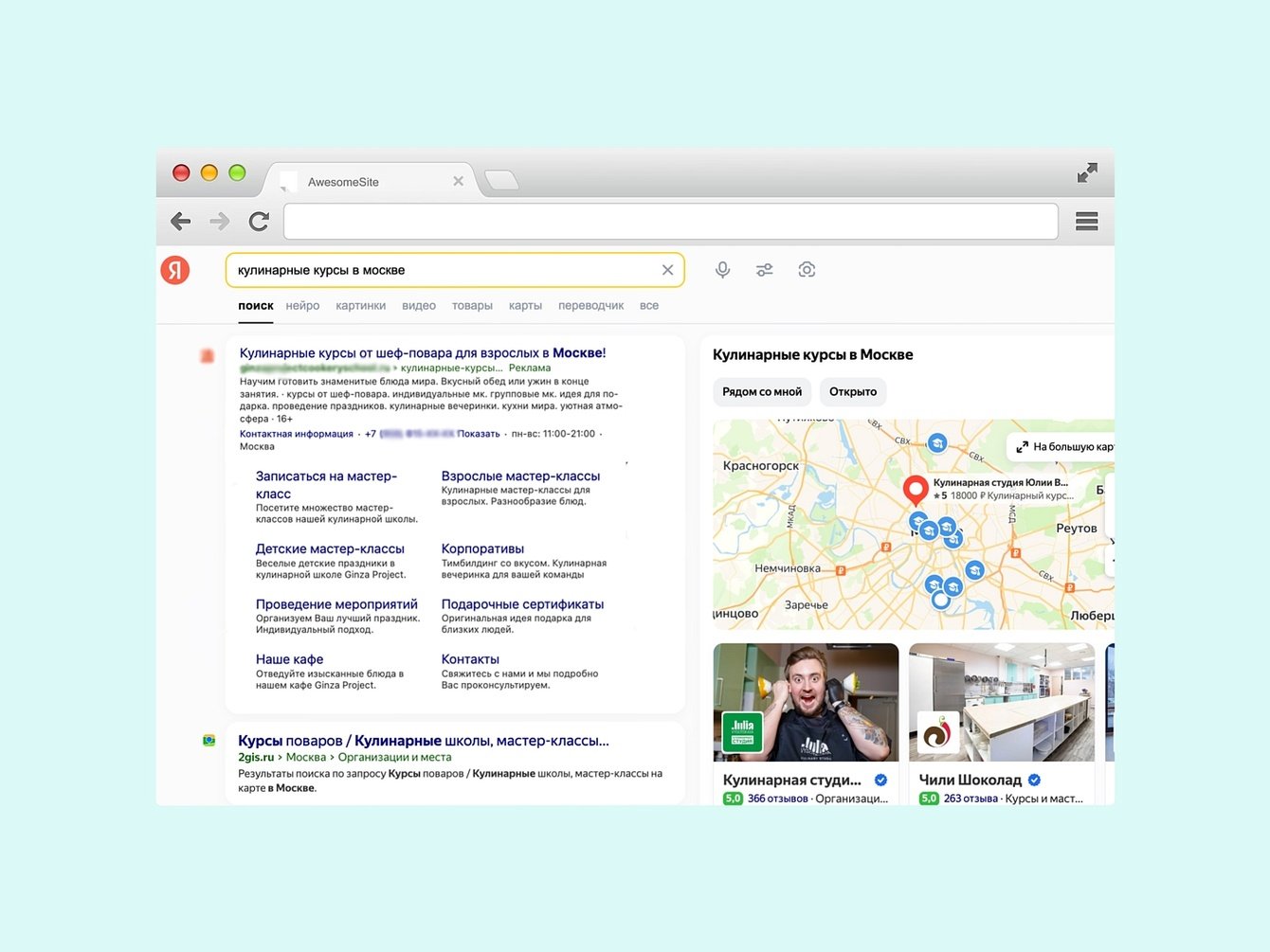Open Детские мастер-классы link
The height and width of the screenshot is (952, 1270).
tap(330, 548)
